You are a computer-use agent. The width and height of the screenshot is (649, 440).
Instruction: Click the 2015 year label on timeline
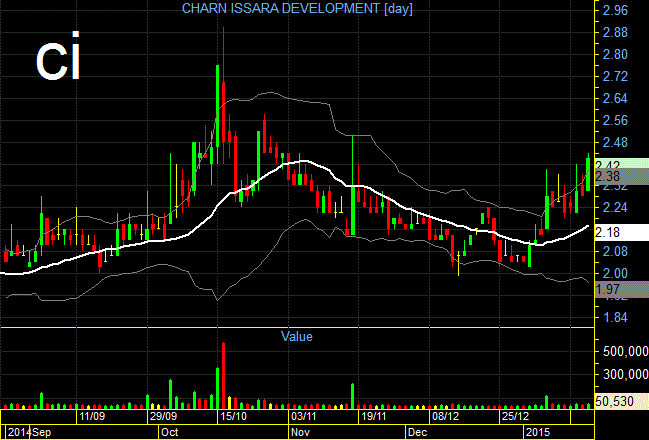click(538, 433)
